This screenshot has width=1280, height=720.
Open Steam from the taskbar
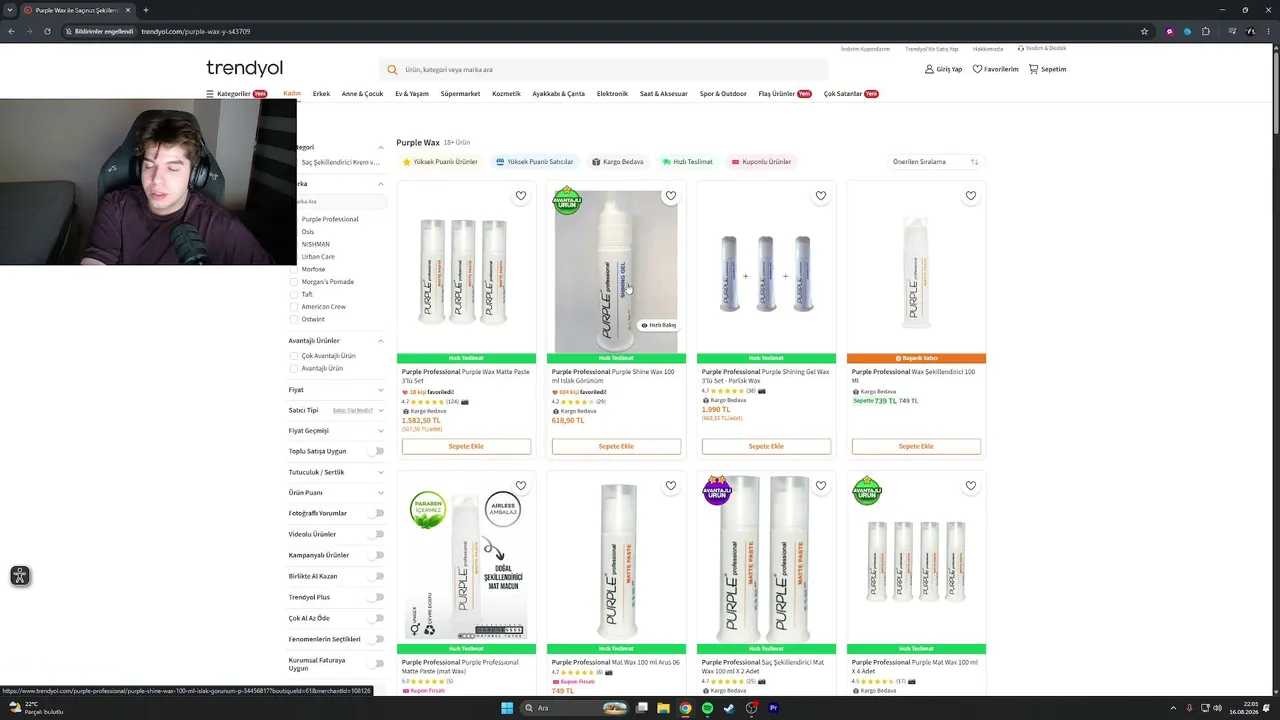(729, 708)
